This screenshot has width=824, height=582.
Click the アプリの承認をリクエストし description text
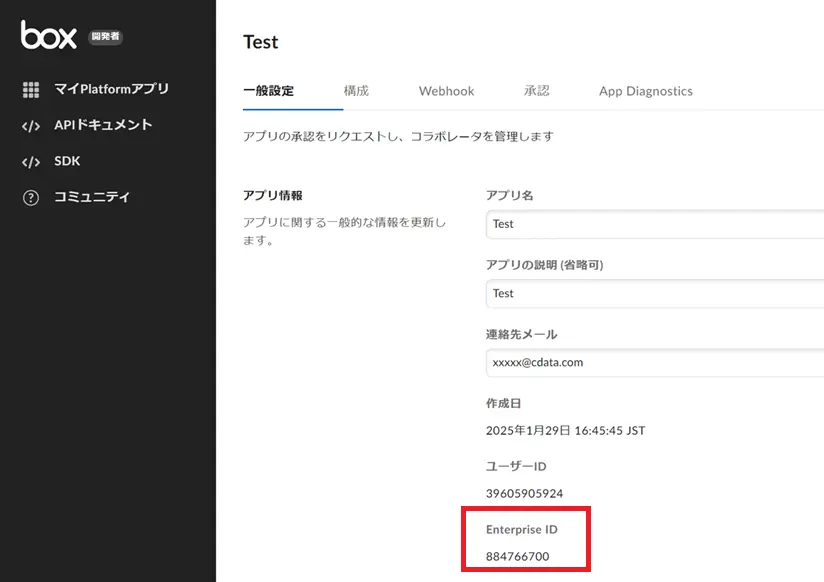pyautogui.click(x=398, y=137)
